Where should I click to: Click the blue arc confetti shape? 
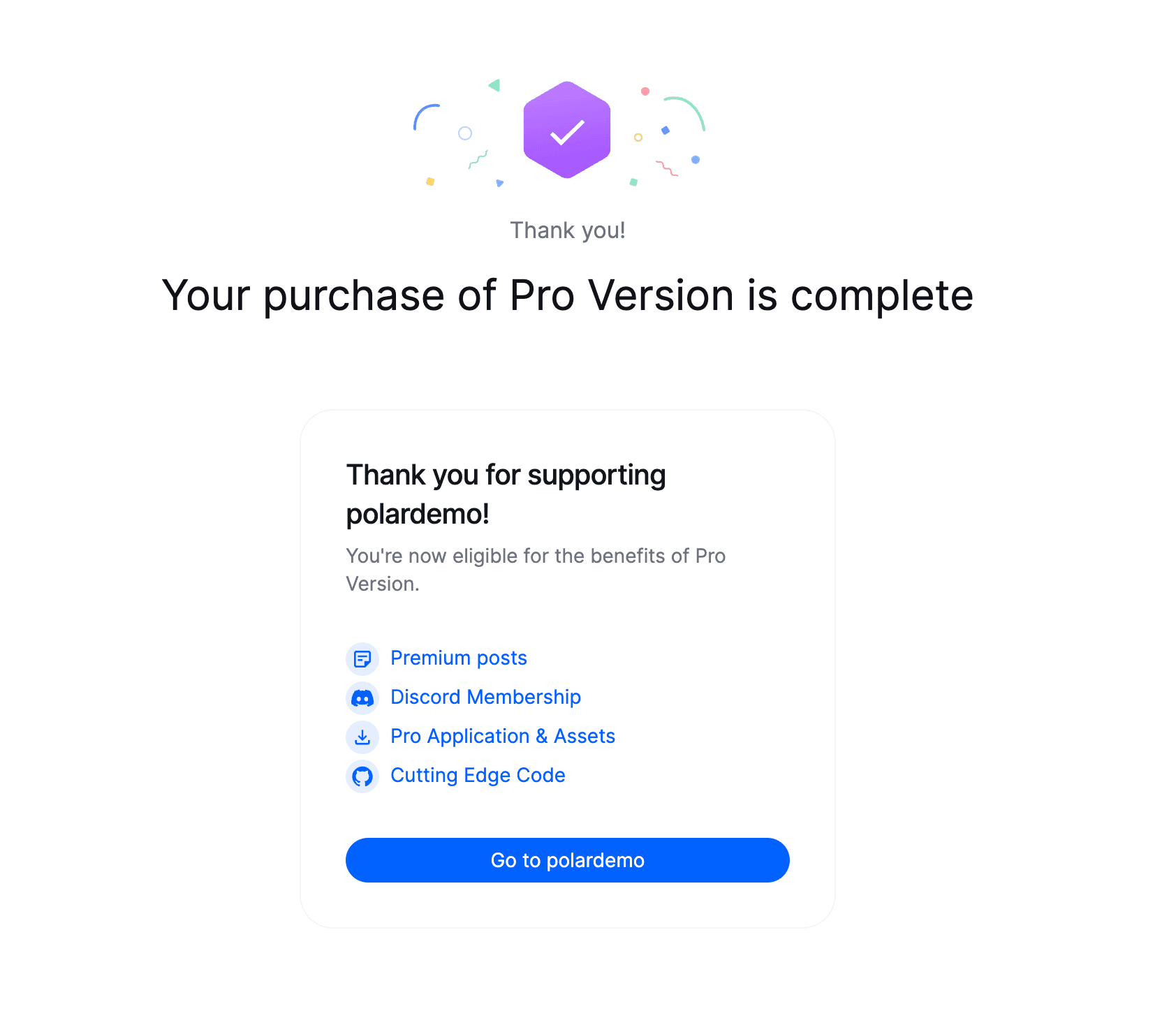pyautogui.click(x=422, y=114)
